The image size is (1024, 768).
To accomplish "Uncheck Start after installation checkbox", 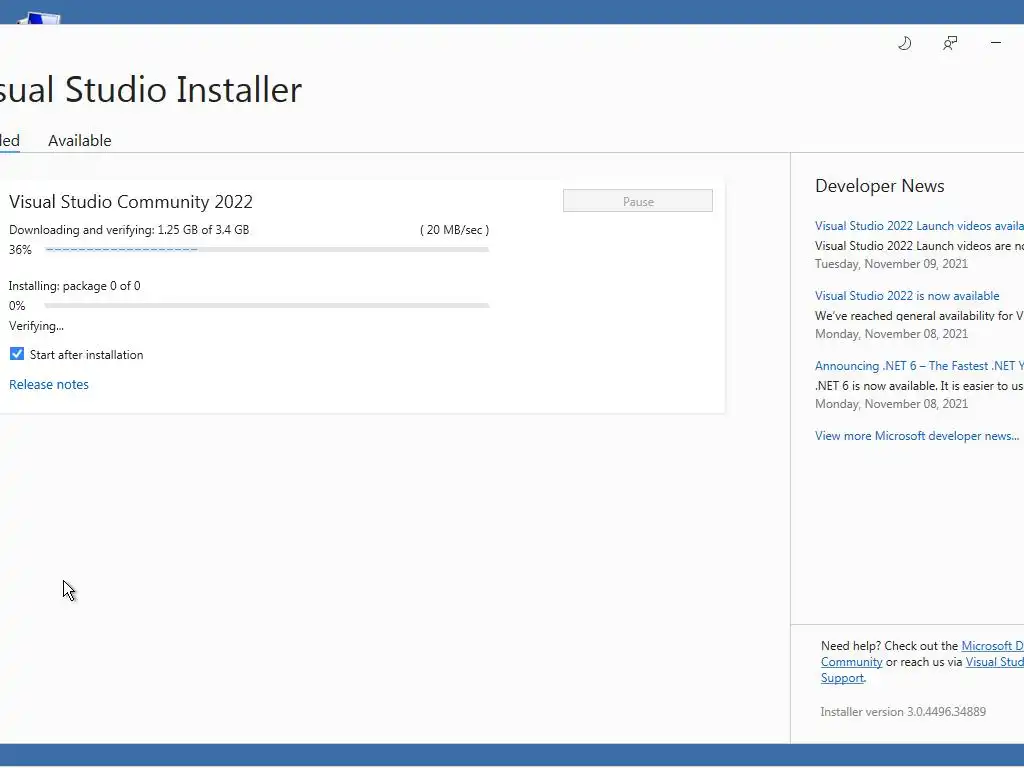I will 17,354.
